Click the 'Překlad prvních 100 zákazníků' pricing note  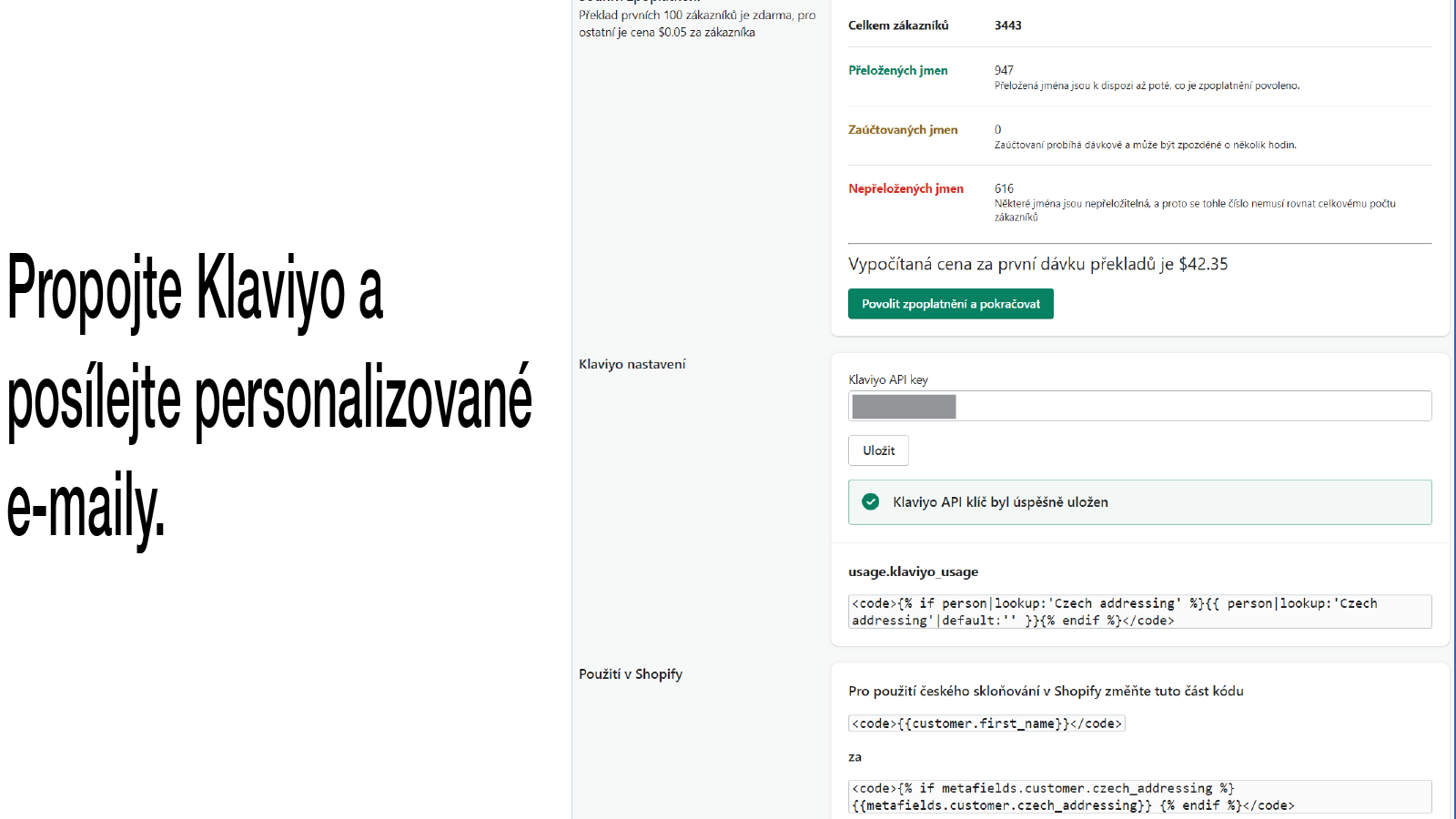[697, 24]
